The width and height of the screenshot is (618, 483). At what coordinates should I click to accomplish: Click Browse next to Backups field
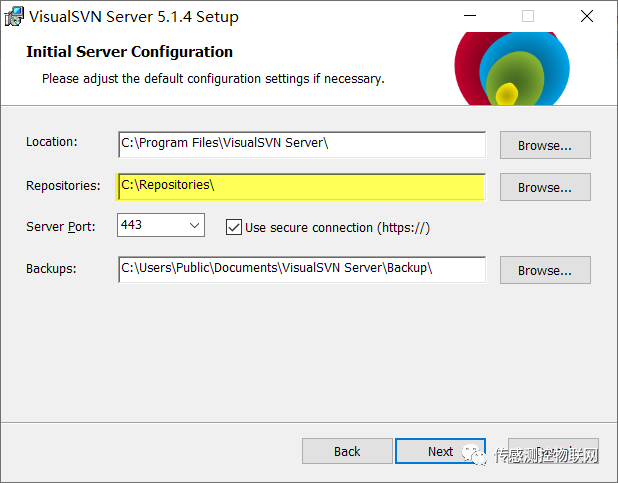click(545, 270)
